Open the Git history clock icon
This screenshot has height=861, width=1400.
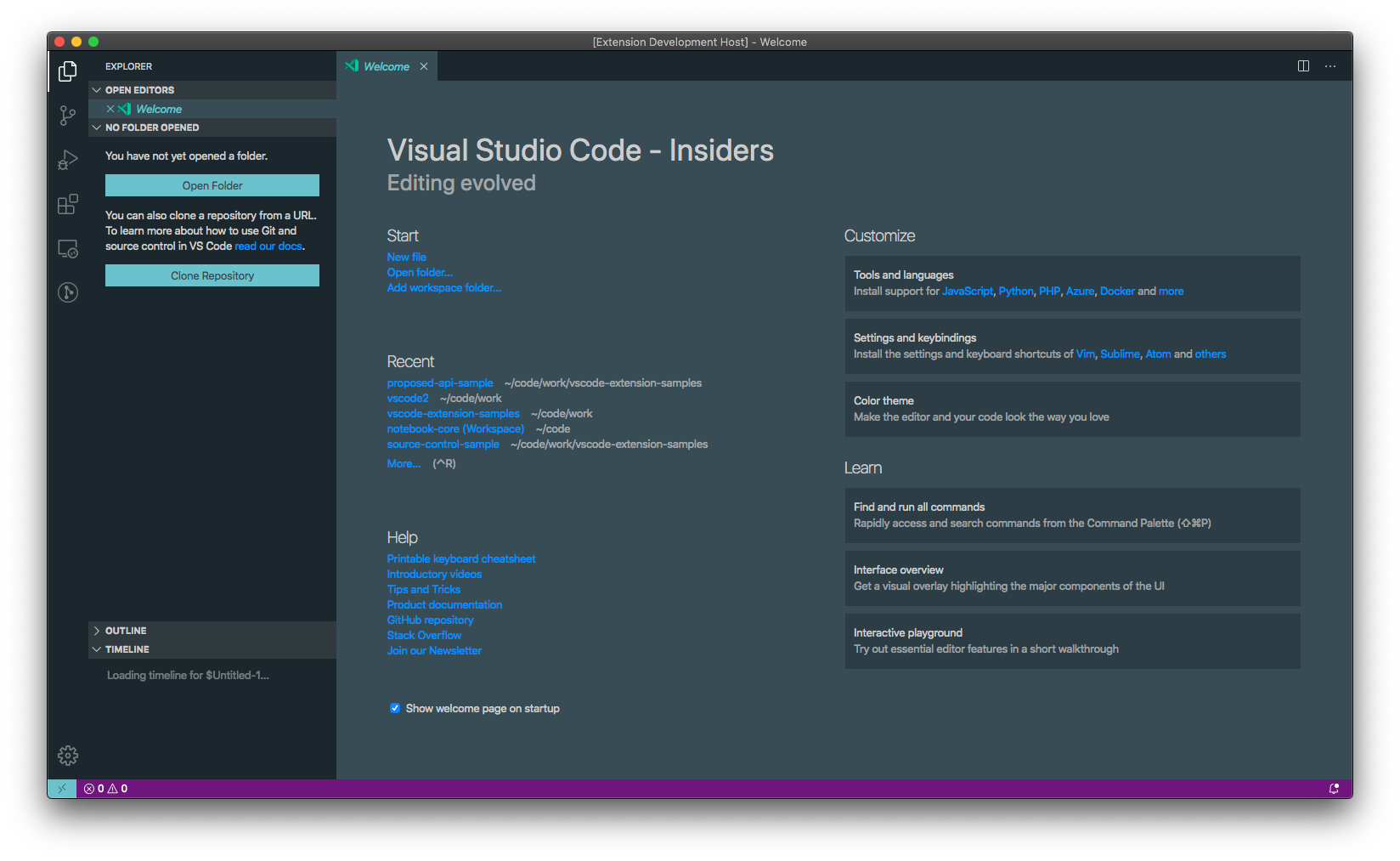point(68,292)
